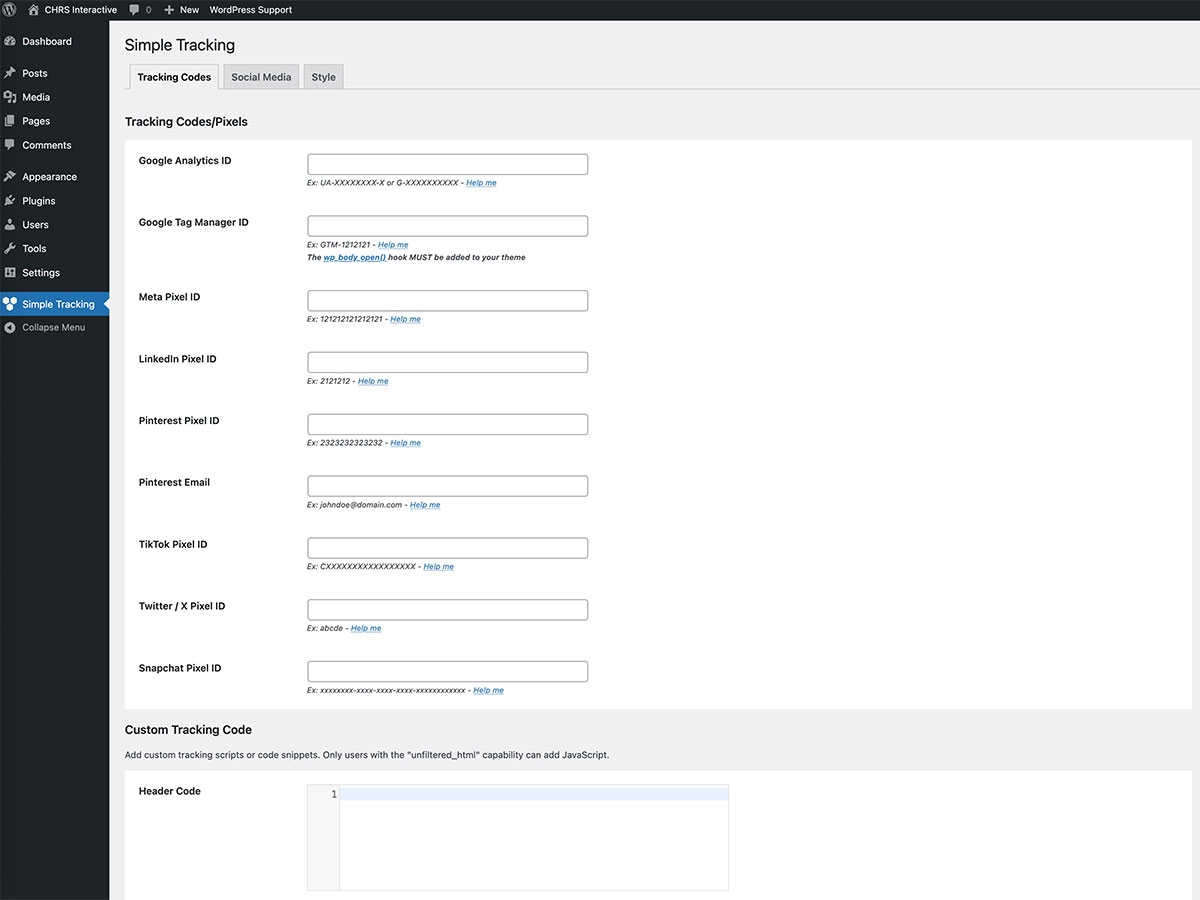This screenshot has width=1200, height=900.
Task: Open Help me link for Meta Pixel
Action: [405, 319]
